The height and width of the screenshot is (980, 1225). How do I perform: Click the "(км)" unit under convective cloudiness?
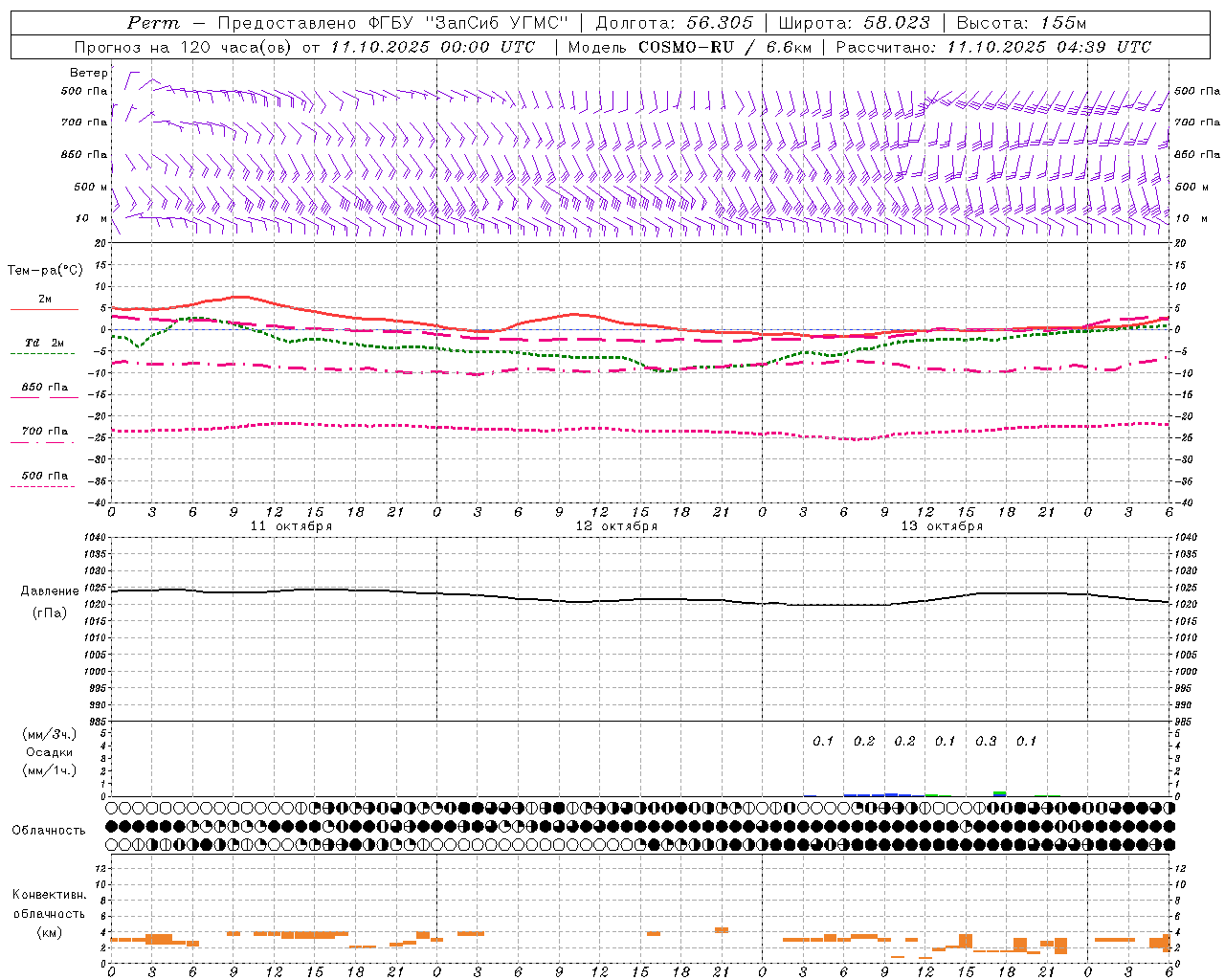coord(50,932)
